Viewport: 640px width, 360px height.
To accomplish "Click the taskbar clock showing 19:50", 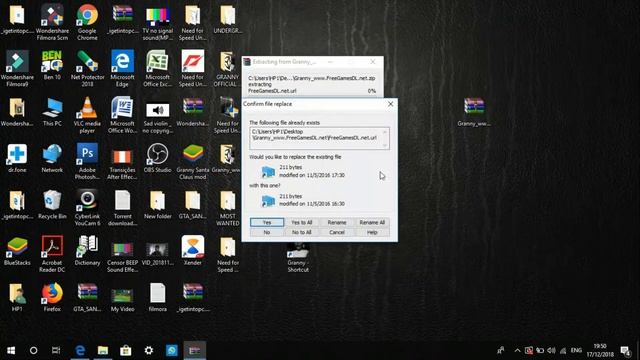I will [x=600, y=350].
